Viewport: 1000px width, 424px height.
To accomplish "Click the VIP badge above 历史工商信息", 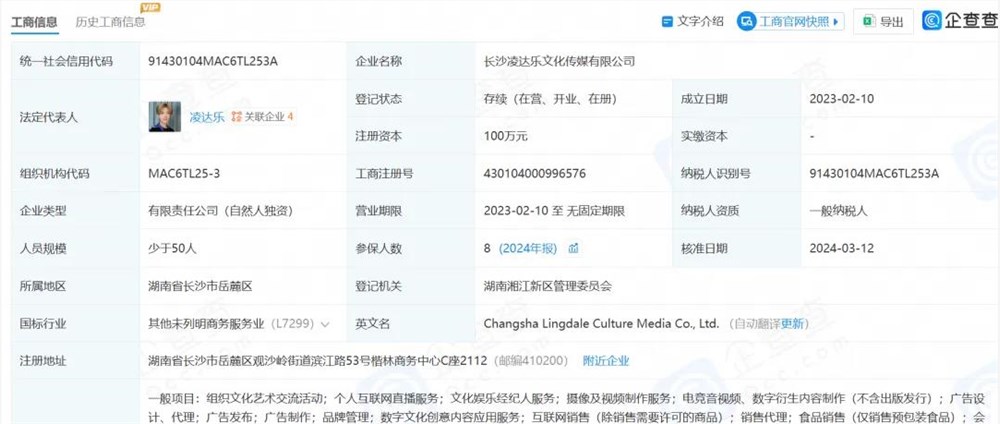I will click(x=155, y=6).
